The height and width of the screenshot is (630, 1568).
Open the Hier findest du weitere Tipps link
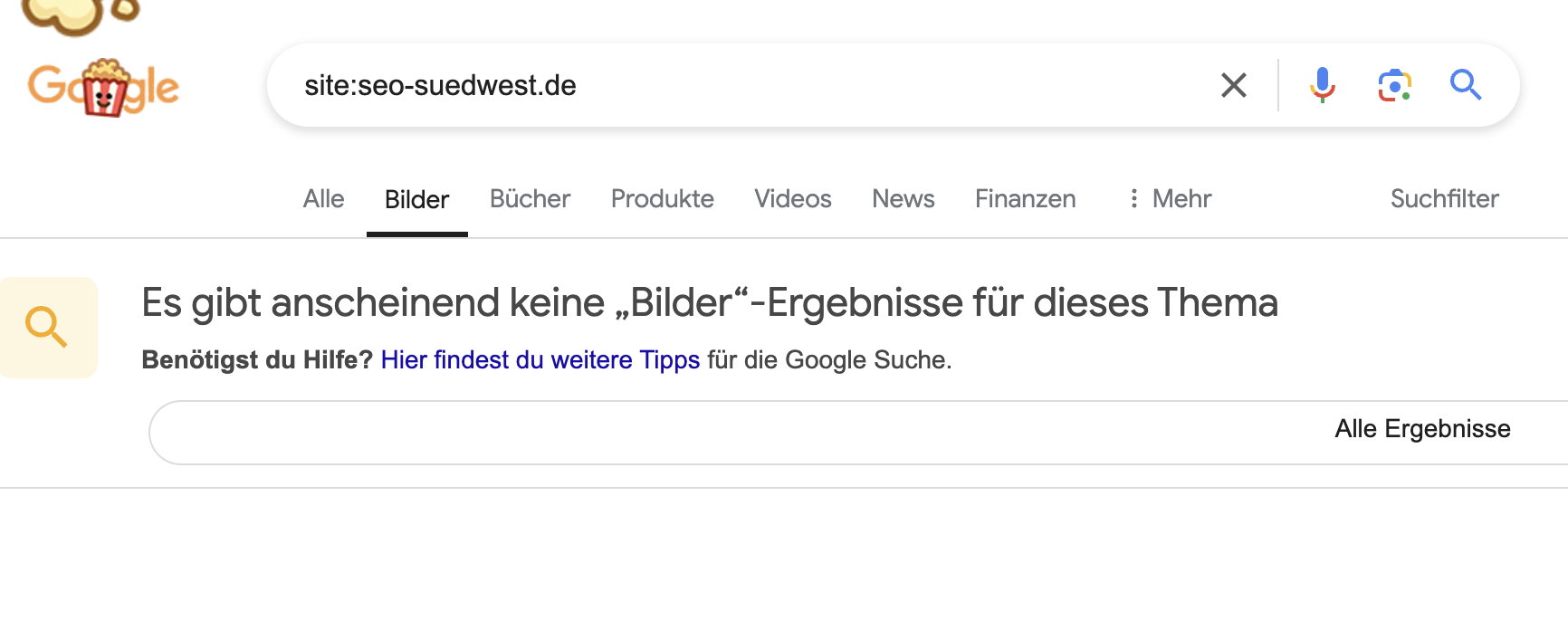click(x=540, y=359)
